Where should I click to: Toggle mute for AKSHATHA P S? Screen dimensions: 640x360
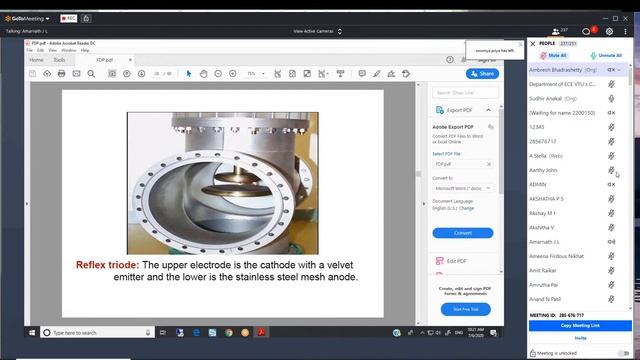pos(611,199)
